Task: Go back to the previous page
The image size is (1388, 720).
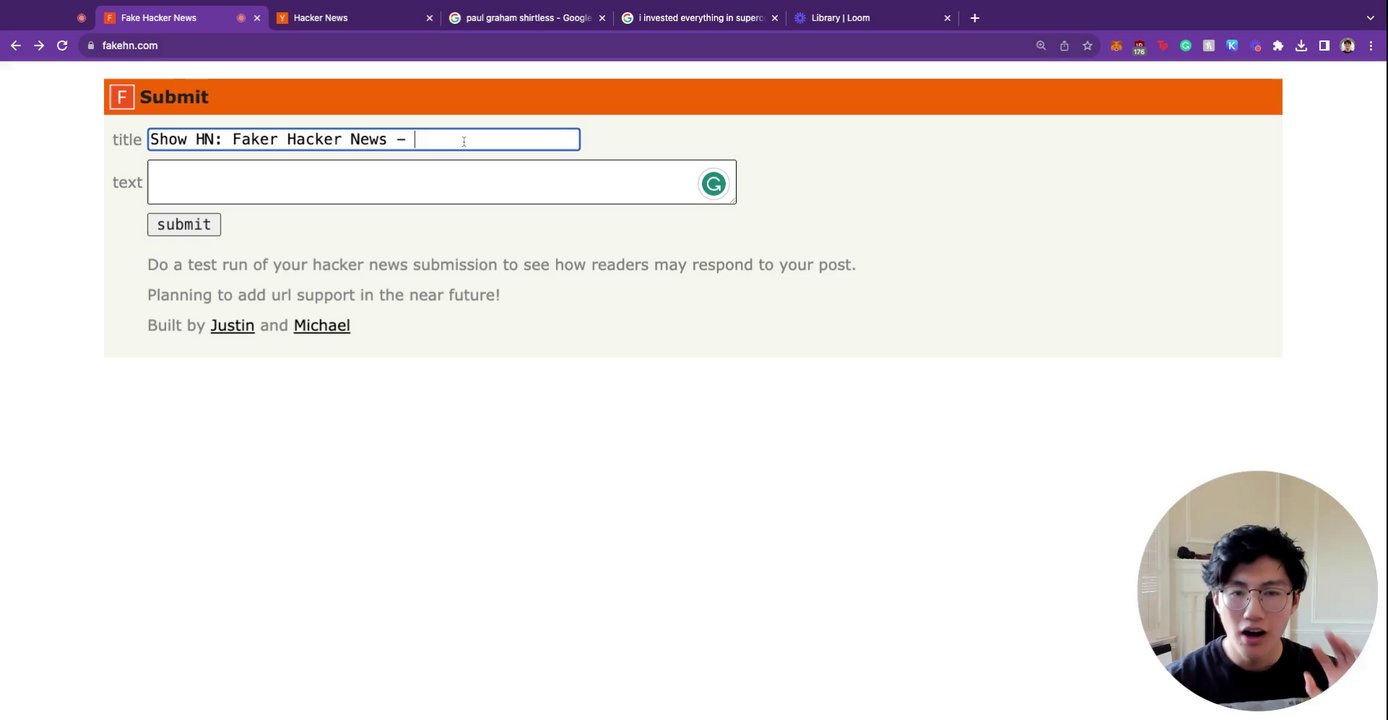Action: click(x=15, y=45)
